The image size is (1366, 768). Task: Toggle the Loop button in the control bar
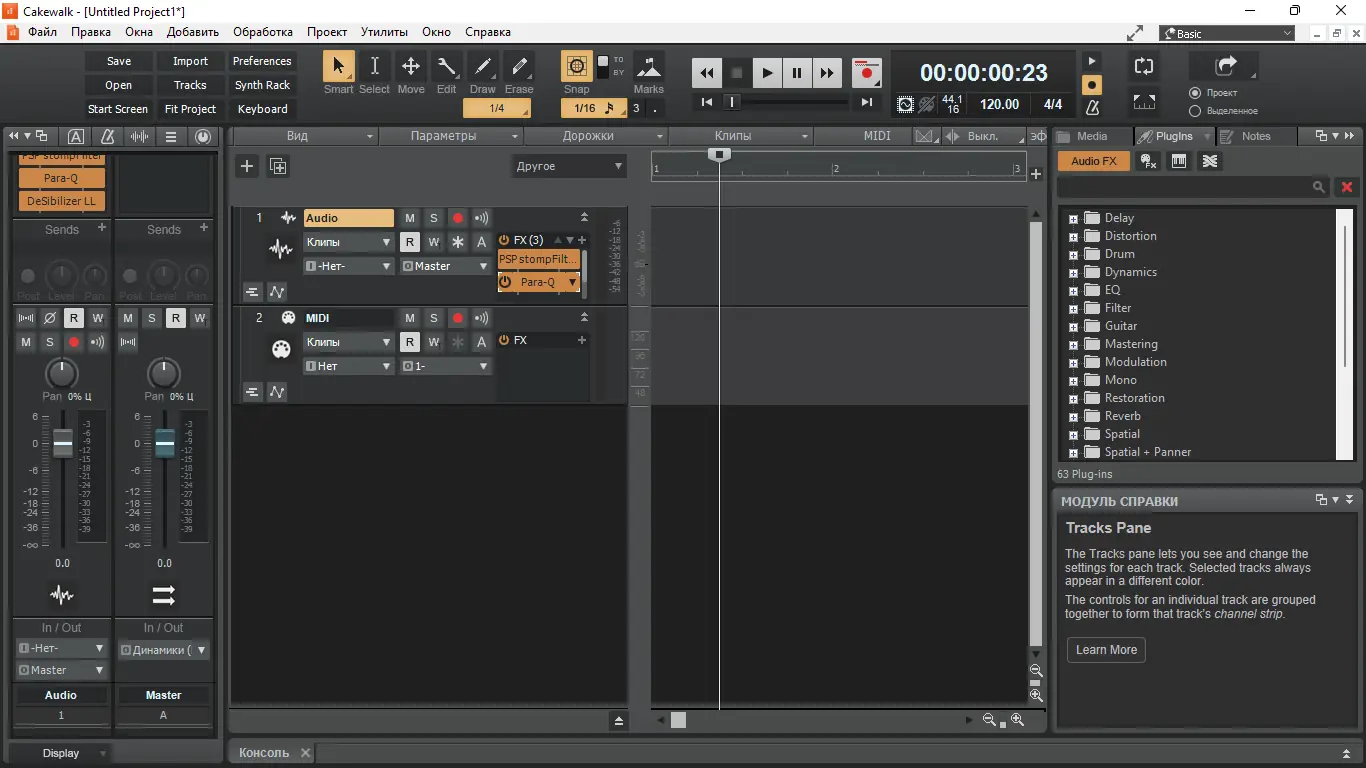1144,67
